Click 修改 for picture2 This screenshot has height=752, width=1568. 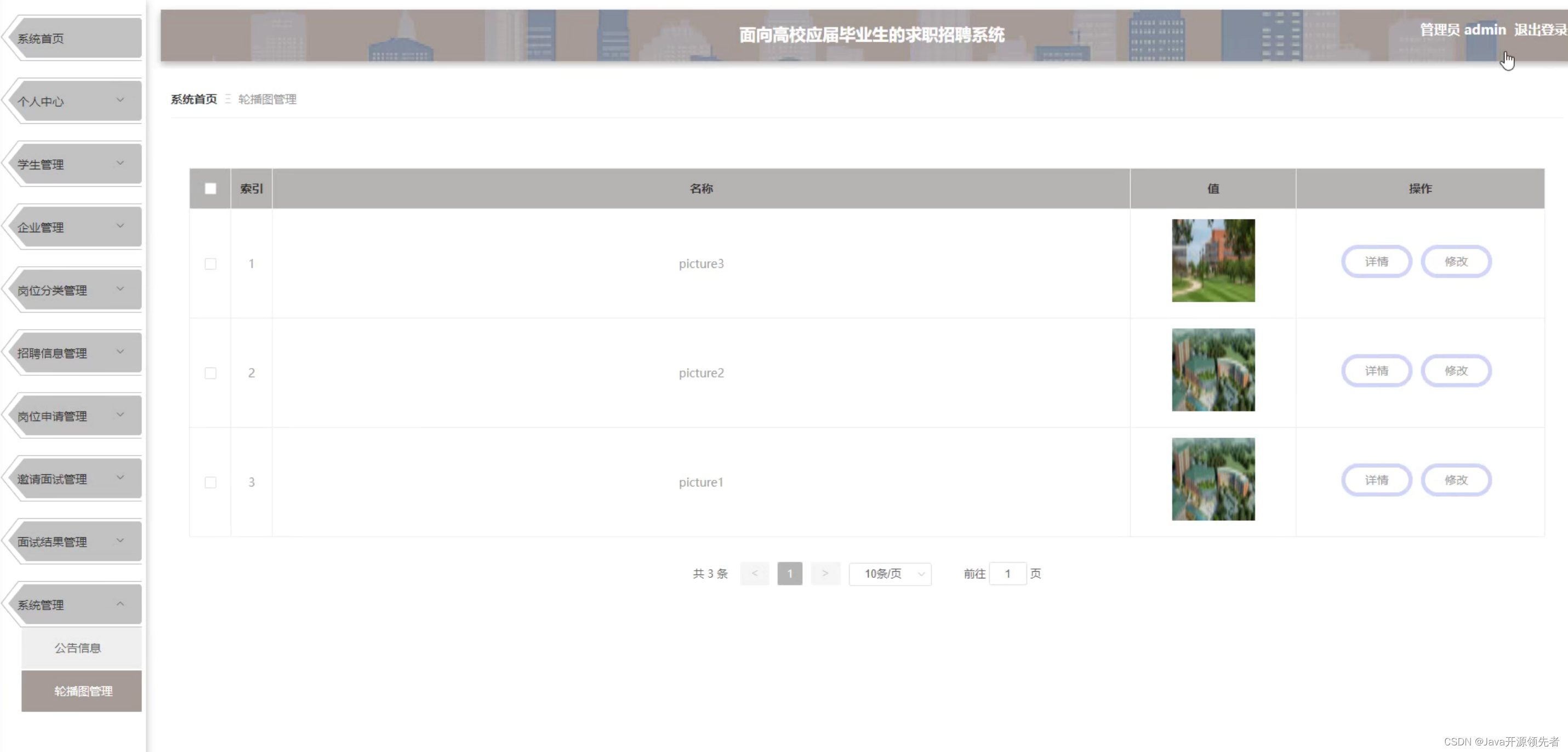(x=1456, y=371)
